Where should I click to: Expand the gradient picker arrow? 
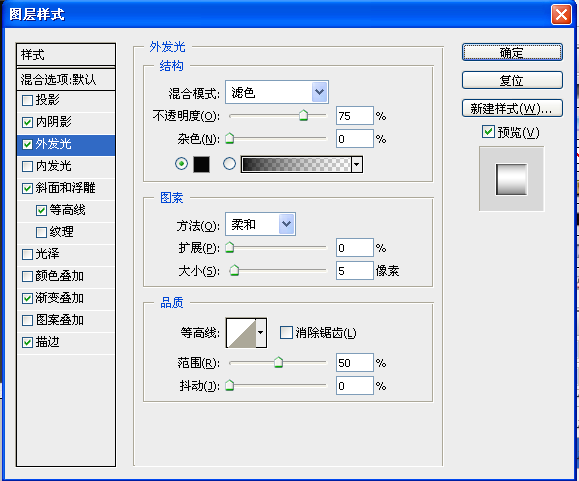357,164
